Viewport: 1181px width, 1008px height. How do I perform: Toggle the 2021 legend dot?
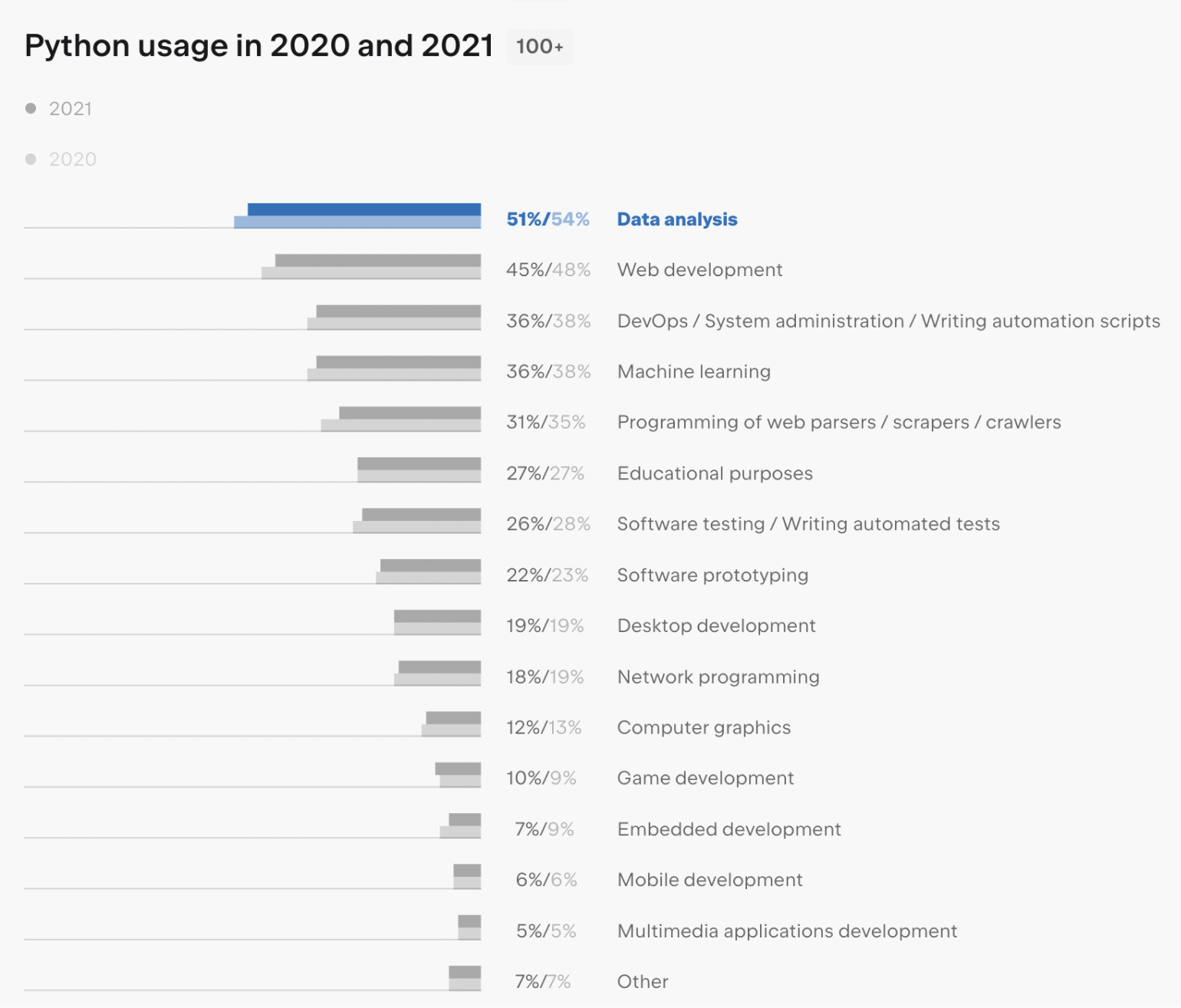[31, 109]
